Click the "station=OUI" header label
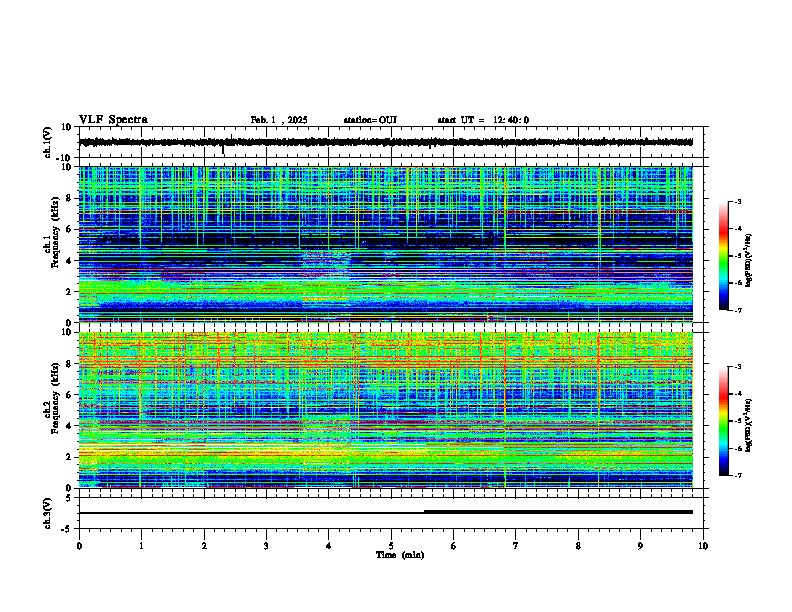Viewport: 792px width, 612px height. tap(370, 120)
